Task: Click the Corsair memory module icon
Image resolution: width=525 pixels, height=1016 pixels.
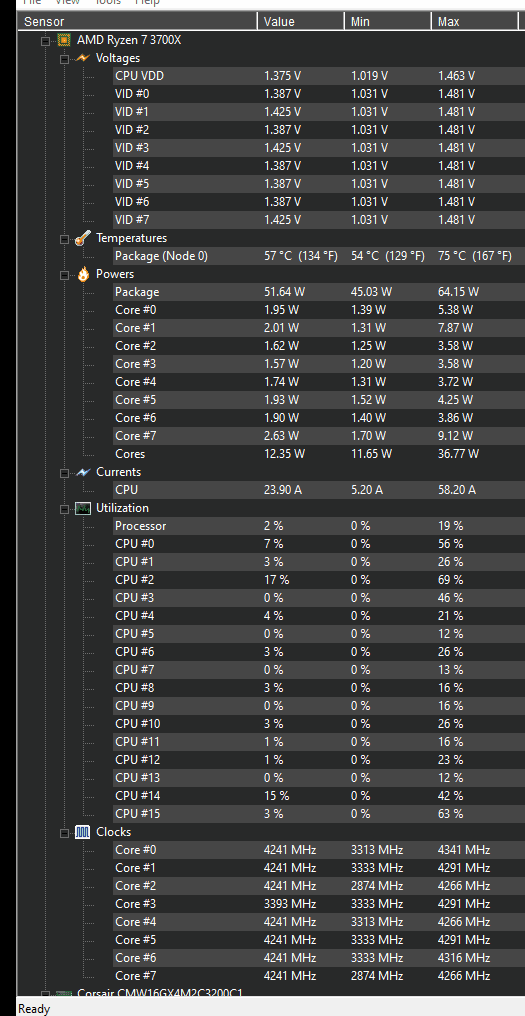Action: [x=64, y=994]
